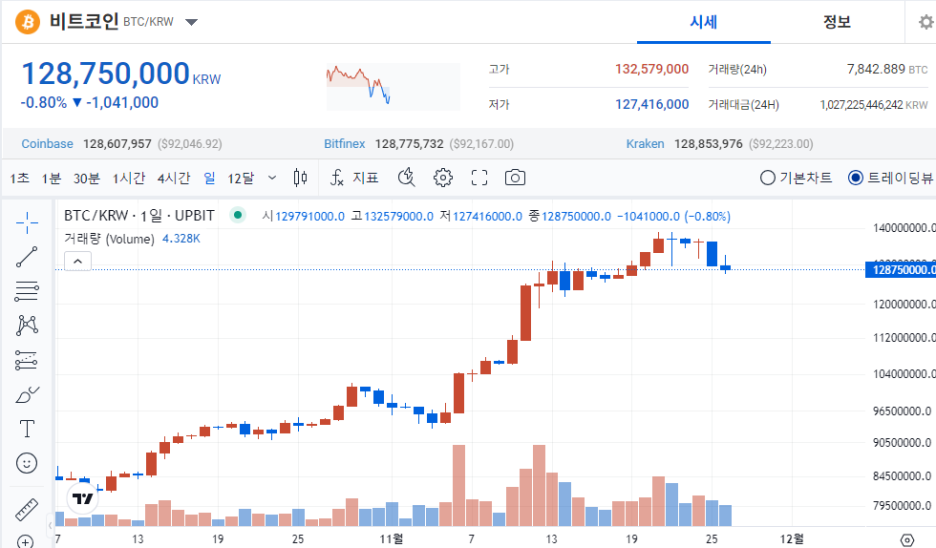Screen dimensions: 936x548
Task: Select the 1분 interval
Action: (x=51, y=178)
